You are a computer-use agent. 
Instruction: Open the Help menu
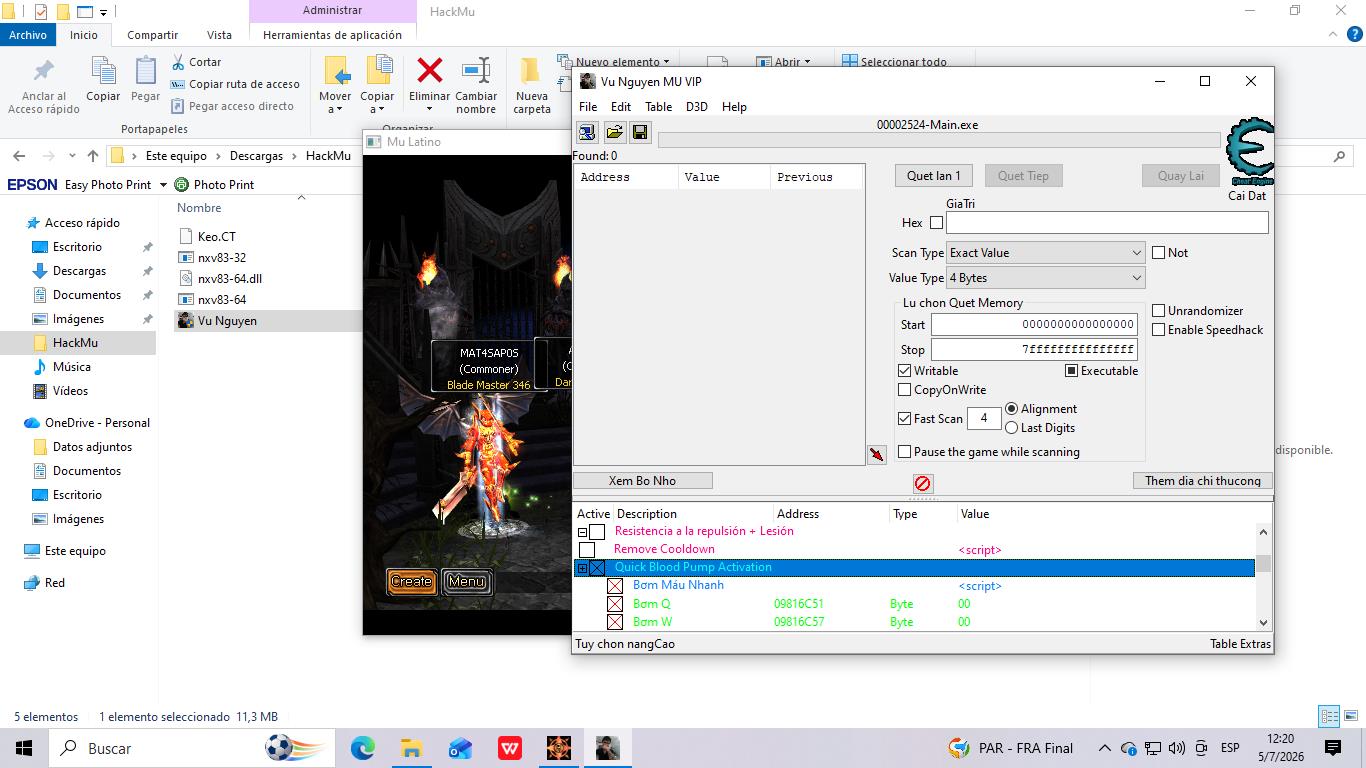tap(734, 107)
